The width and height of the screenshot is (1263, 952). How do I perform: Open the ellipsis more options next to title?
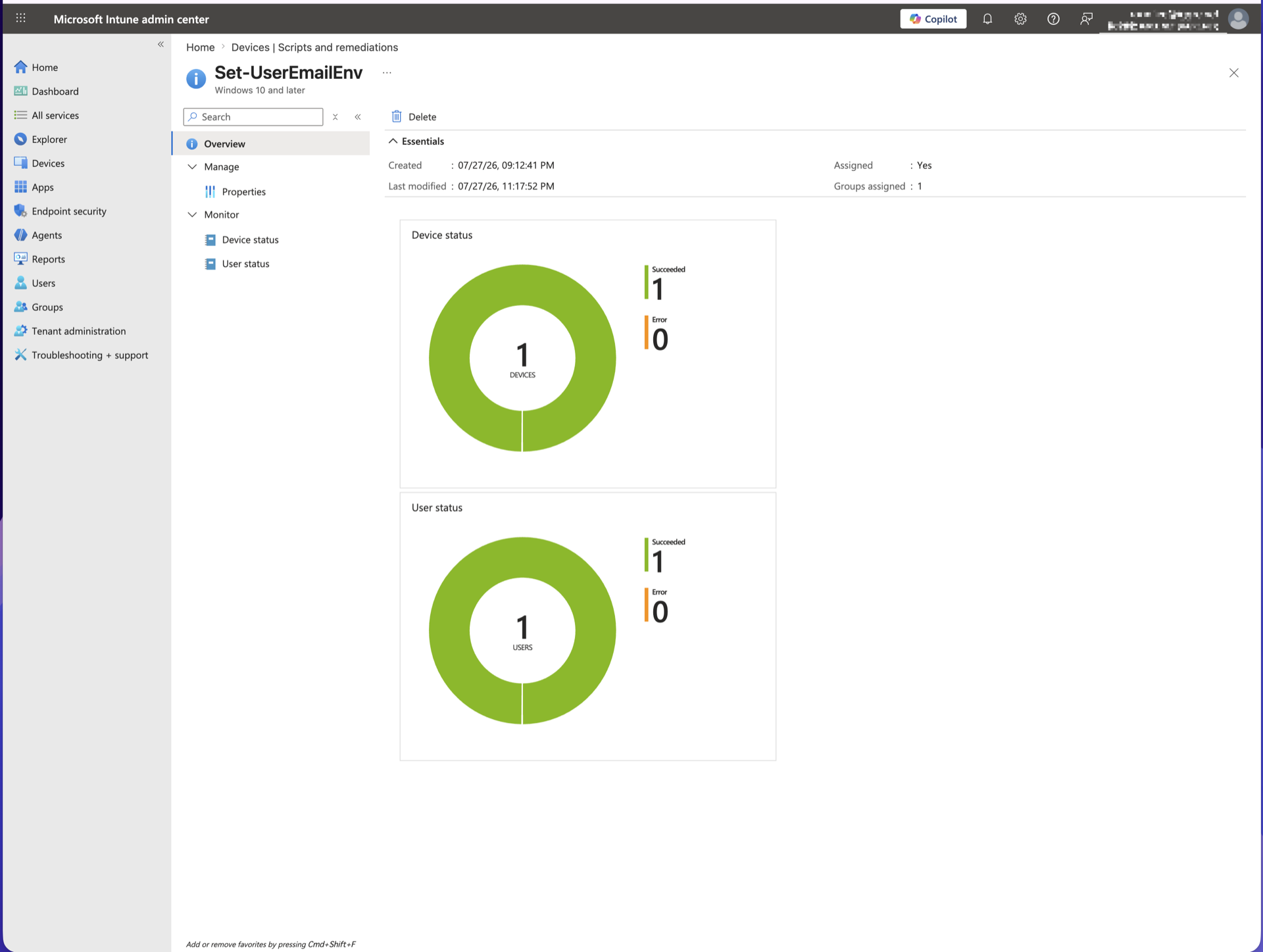click(x=387, y=73)
